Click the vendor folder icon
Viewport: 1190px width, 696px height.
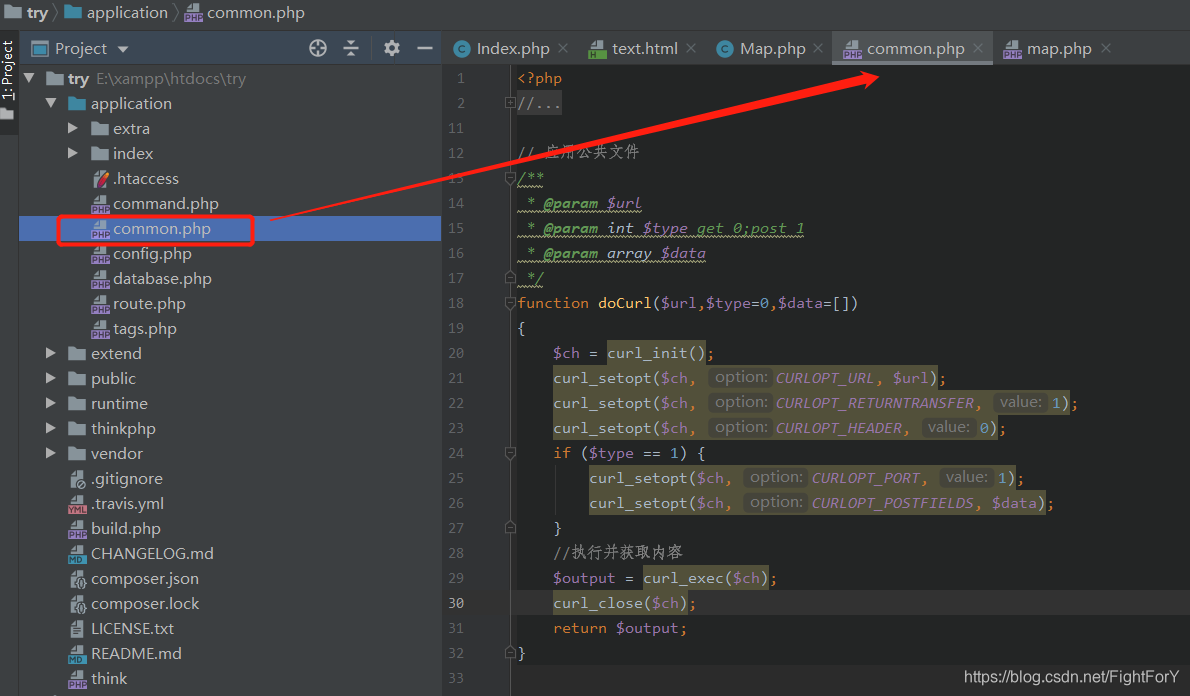77,454
